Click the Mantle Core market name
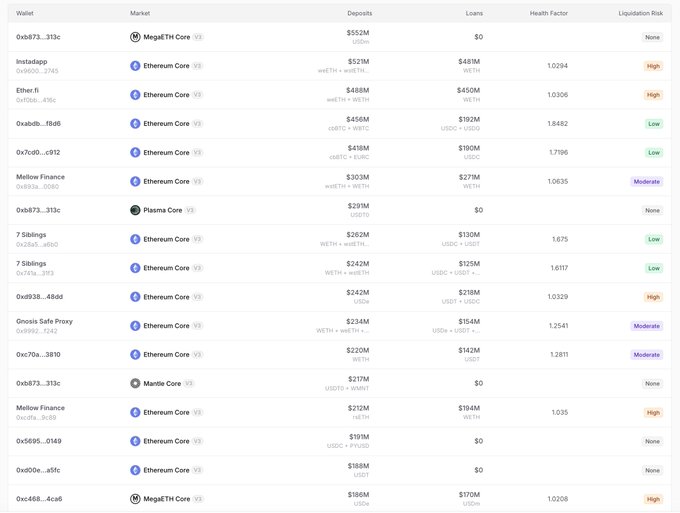The image size is (680, 513). pyautogui.click(x=162, y=383)
